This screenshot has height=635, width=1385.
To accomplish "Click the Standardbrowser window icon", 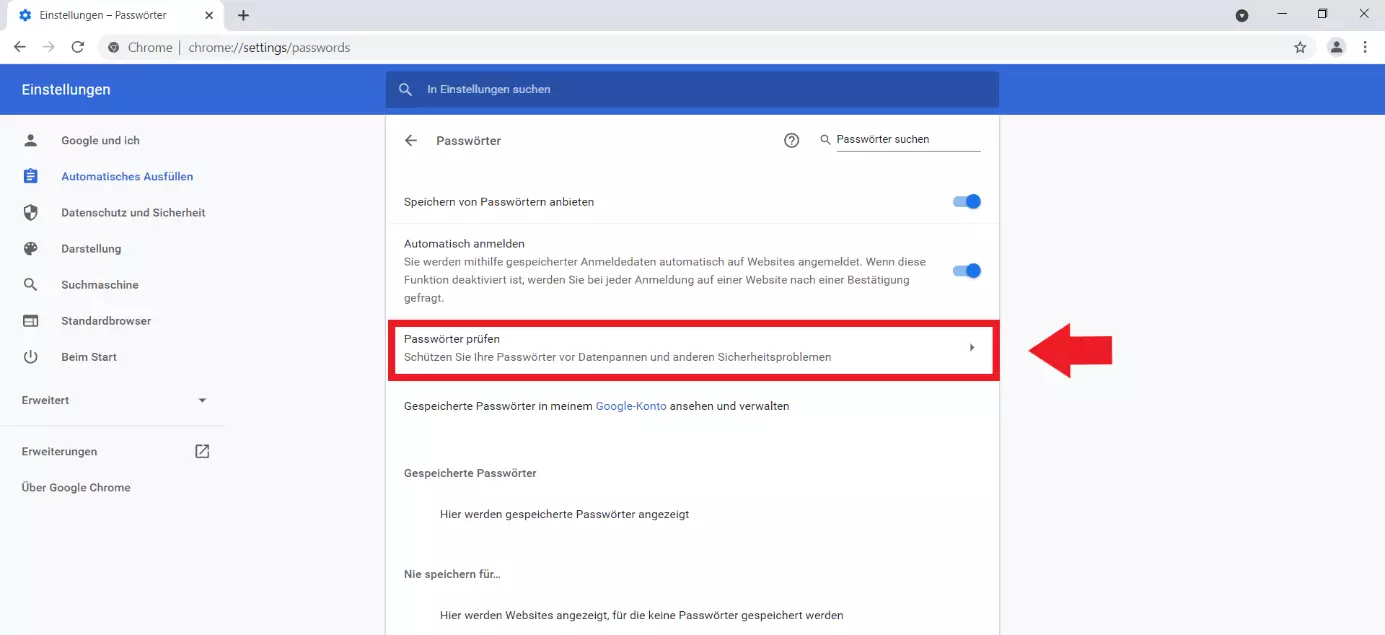I will tap(30, 321).
